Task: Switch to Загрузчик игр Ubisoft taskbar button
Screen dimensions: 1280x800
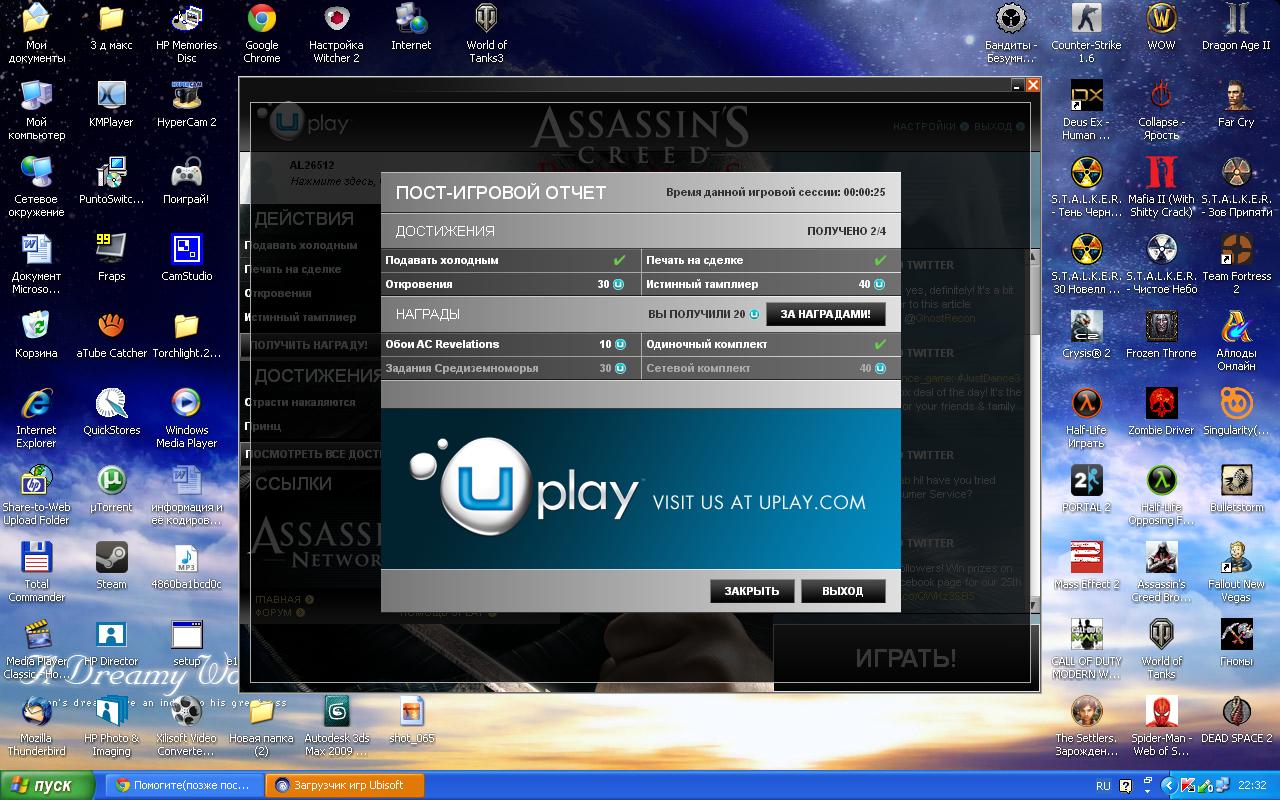Action: pos(345,785)
